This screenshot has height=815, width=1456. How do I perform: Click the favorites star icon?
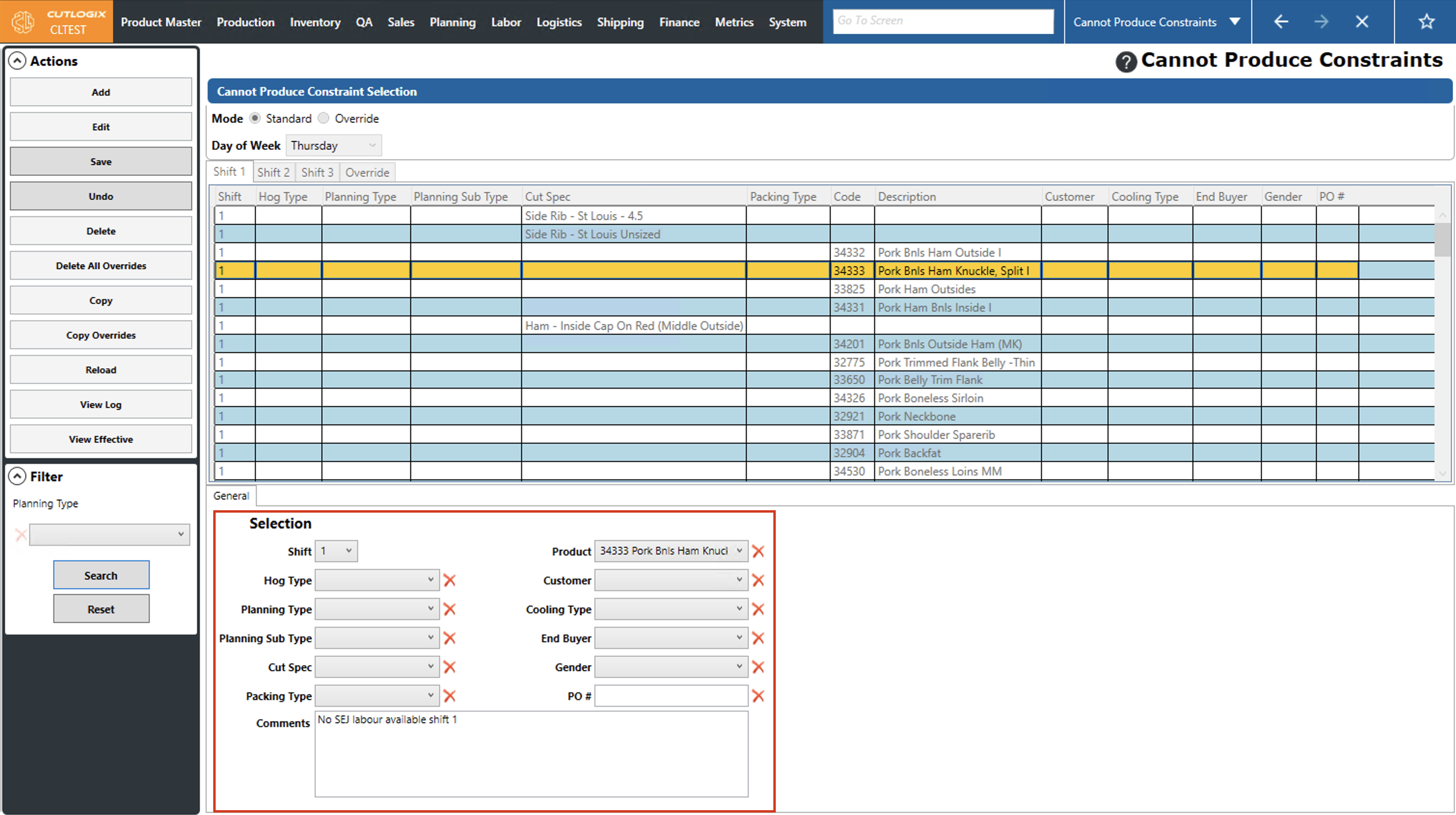1426,22
